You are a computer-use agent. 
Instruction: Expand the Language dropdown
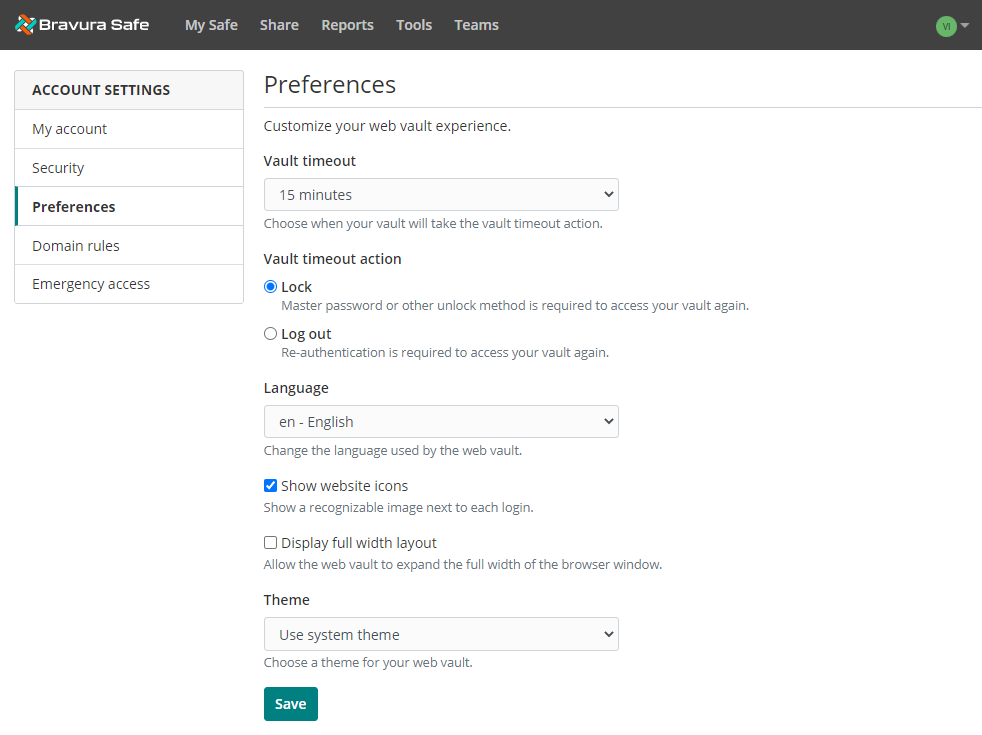coord(441,422)
